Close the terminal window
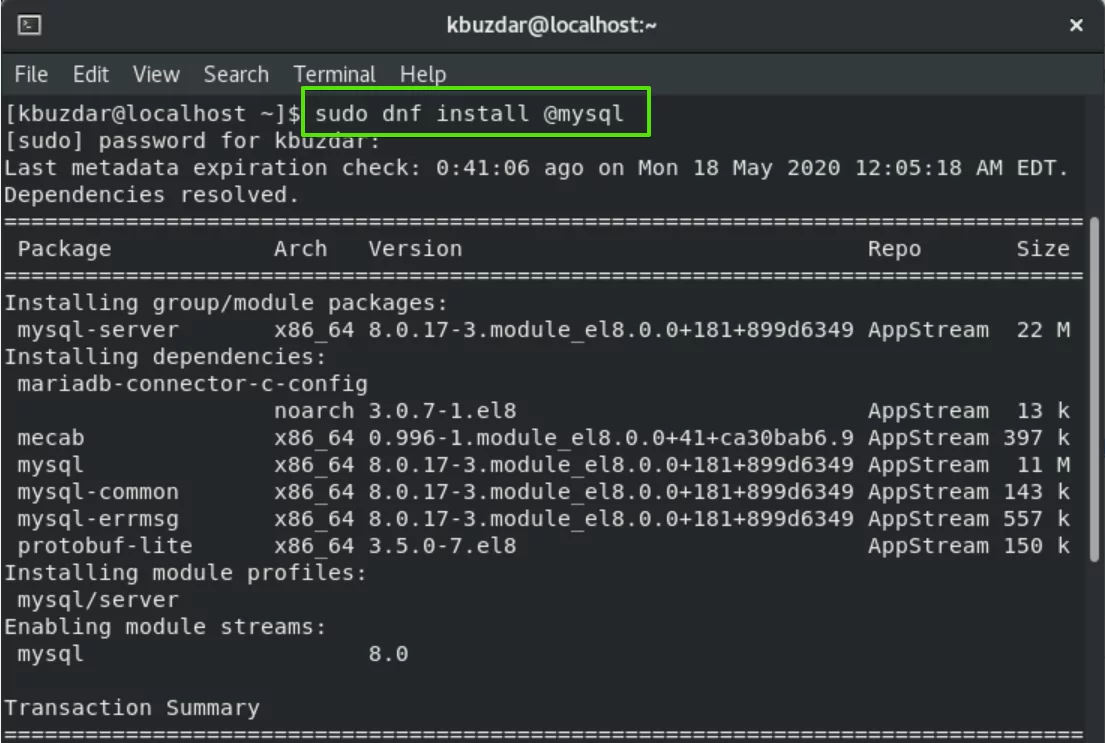1105x743 pixels. coord(1076,25)
